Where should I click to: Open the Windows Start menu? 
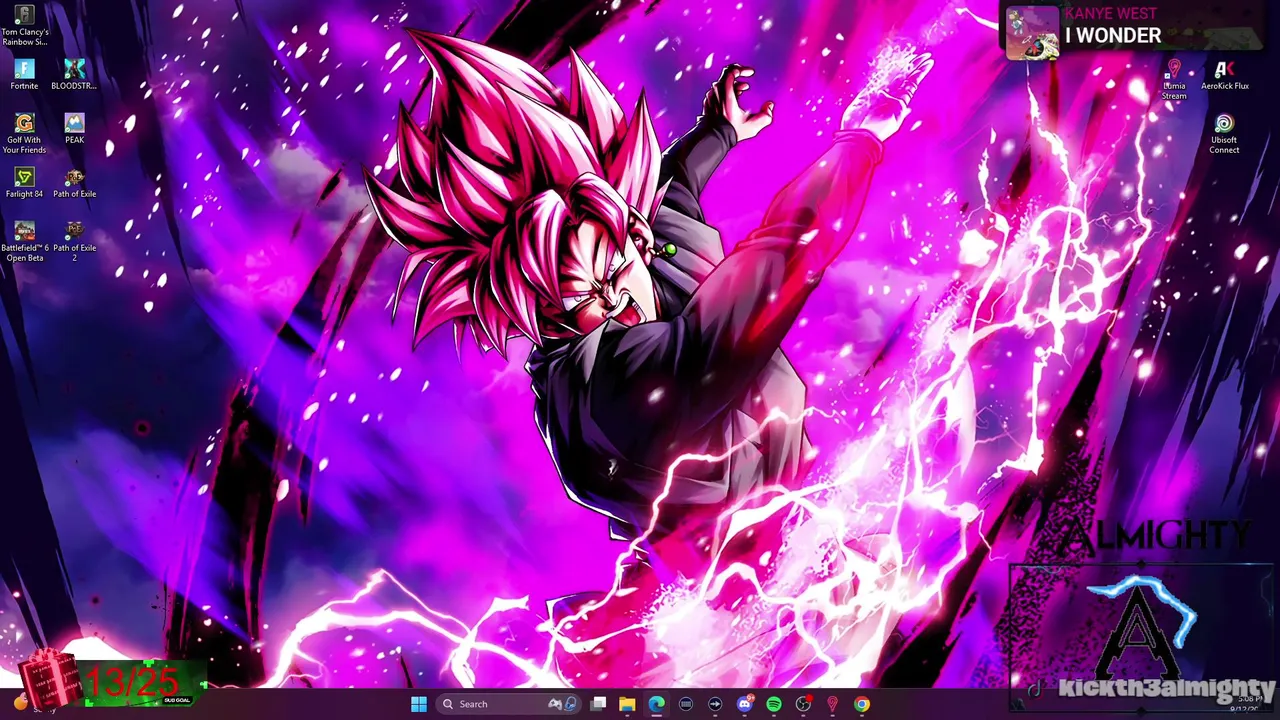pos(419,704)
